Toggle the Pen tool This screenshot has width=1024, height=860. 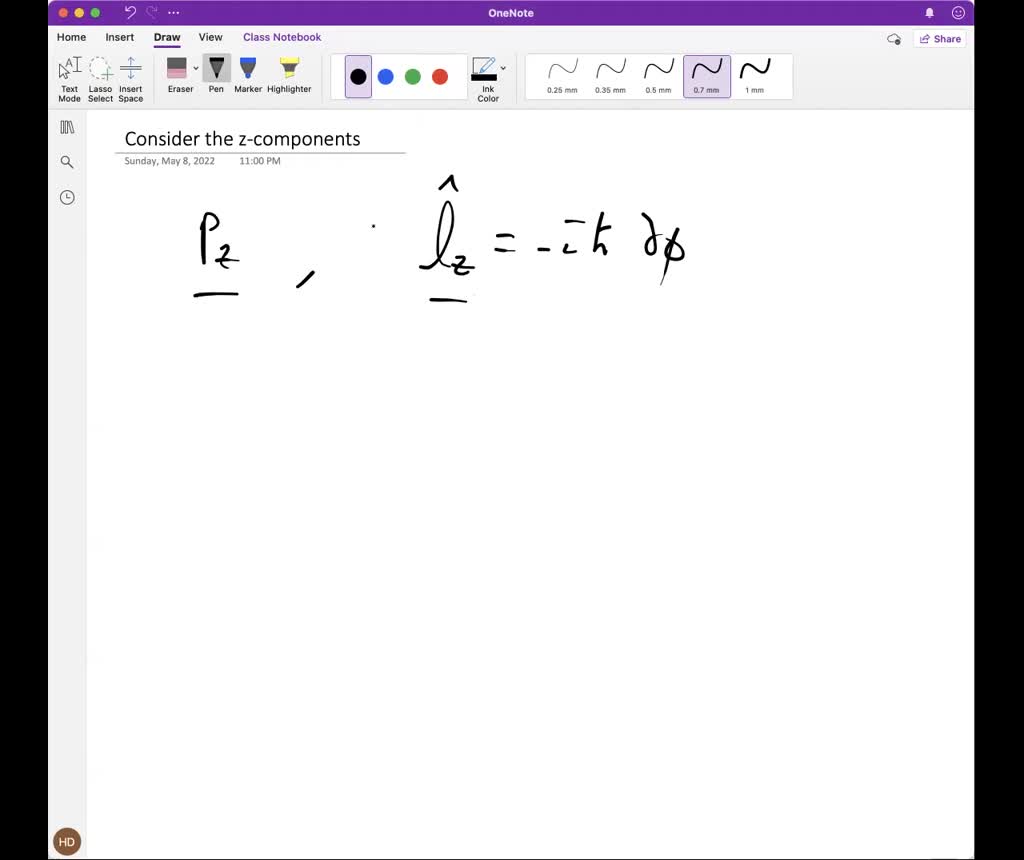coord(216,76)
